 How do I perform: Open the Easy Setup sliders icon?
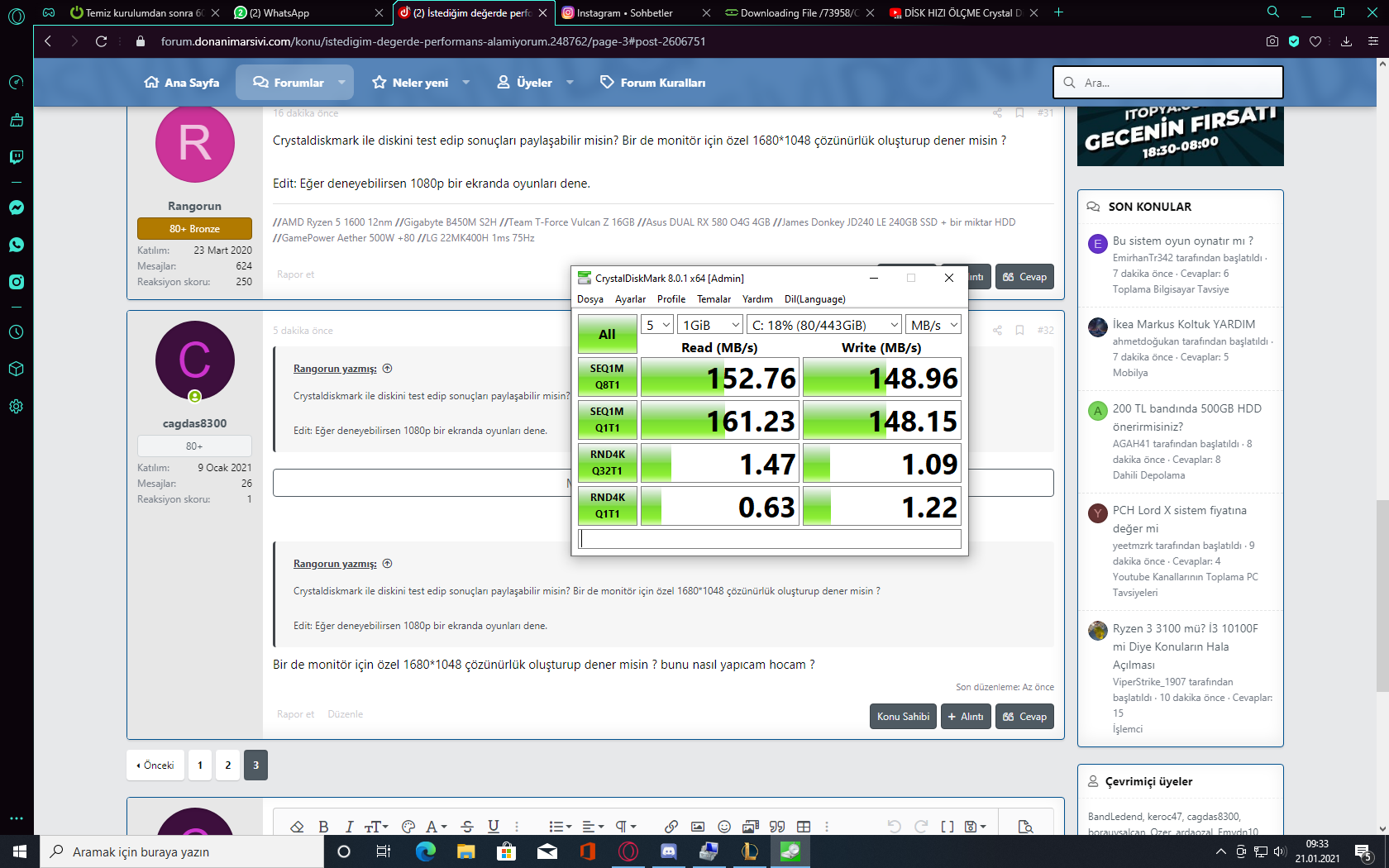[1373, 41]
